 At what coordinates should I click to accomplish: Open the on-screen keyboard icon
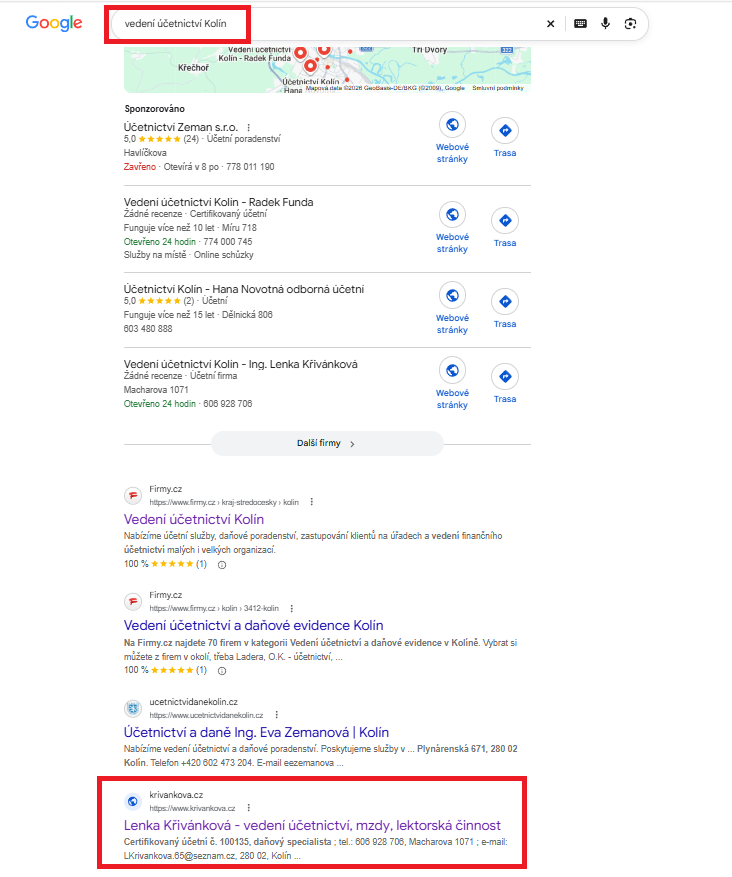pos(580,23)
